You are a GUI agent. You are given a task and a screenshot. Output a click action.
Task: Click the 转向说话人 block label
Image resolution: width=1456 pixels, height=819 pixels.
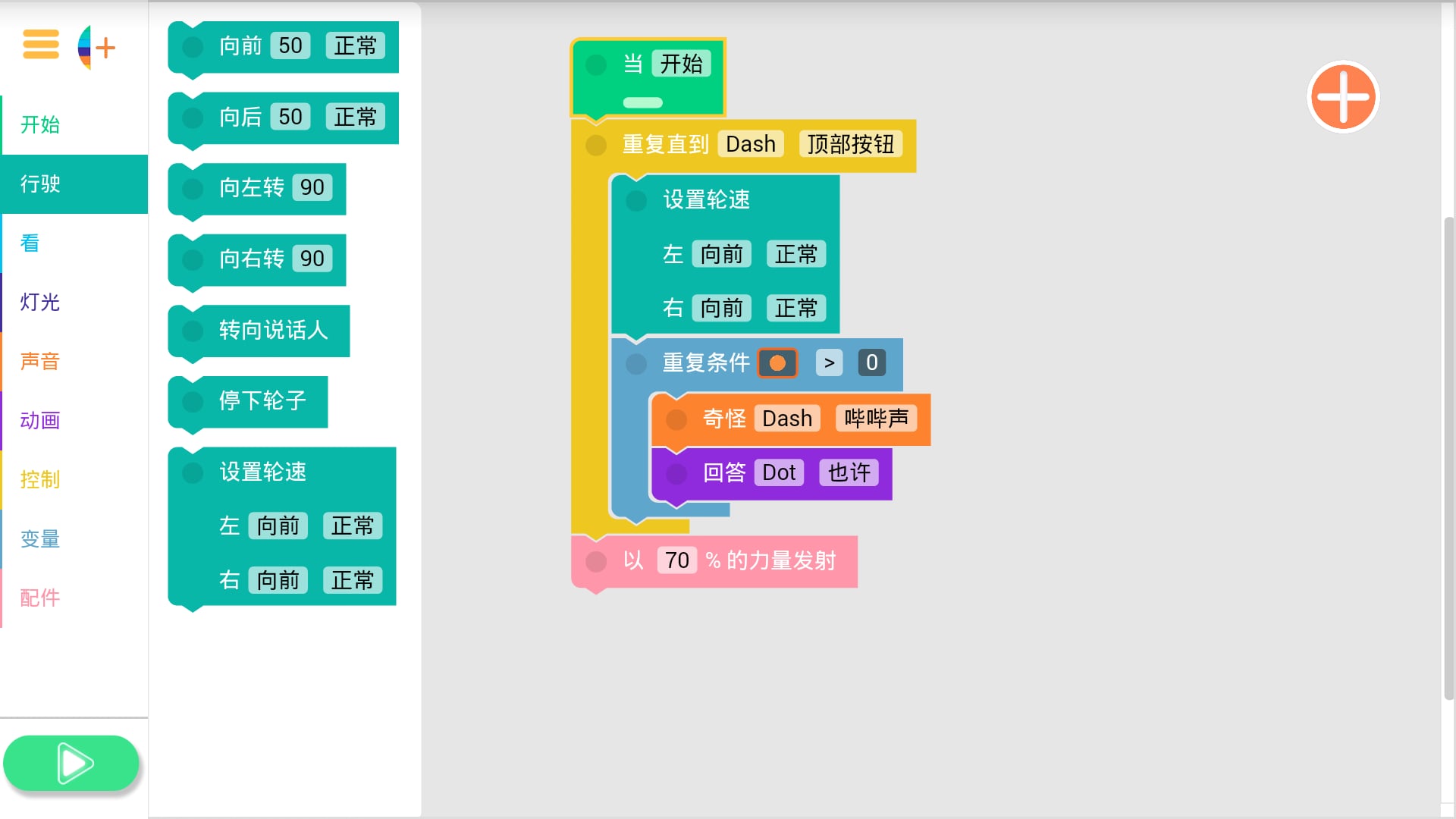273,330
